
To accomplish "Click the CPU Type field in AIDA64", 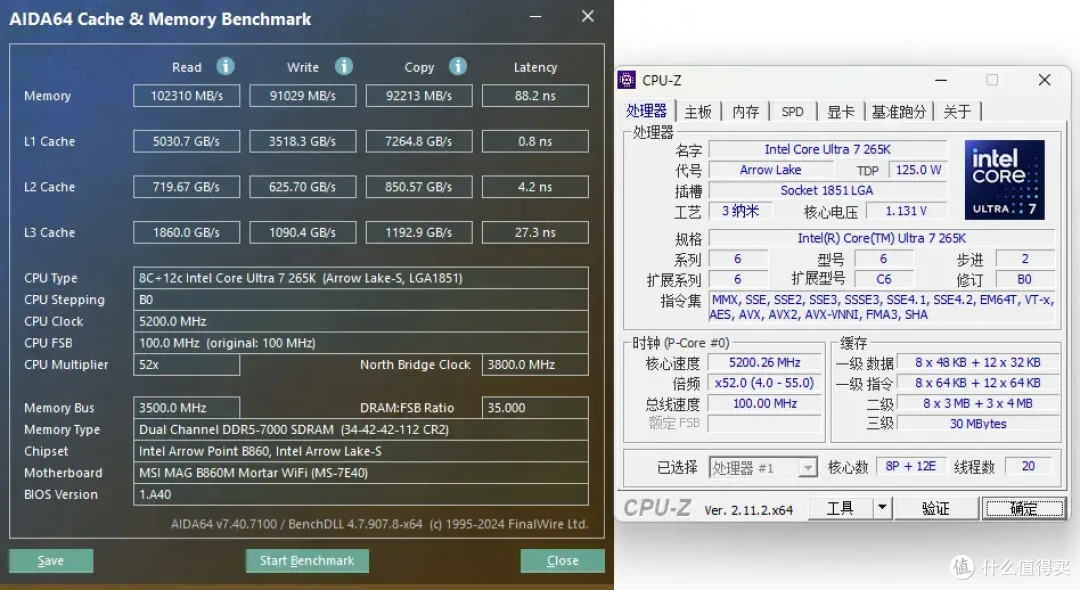I will (x=361, y=278).
